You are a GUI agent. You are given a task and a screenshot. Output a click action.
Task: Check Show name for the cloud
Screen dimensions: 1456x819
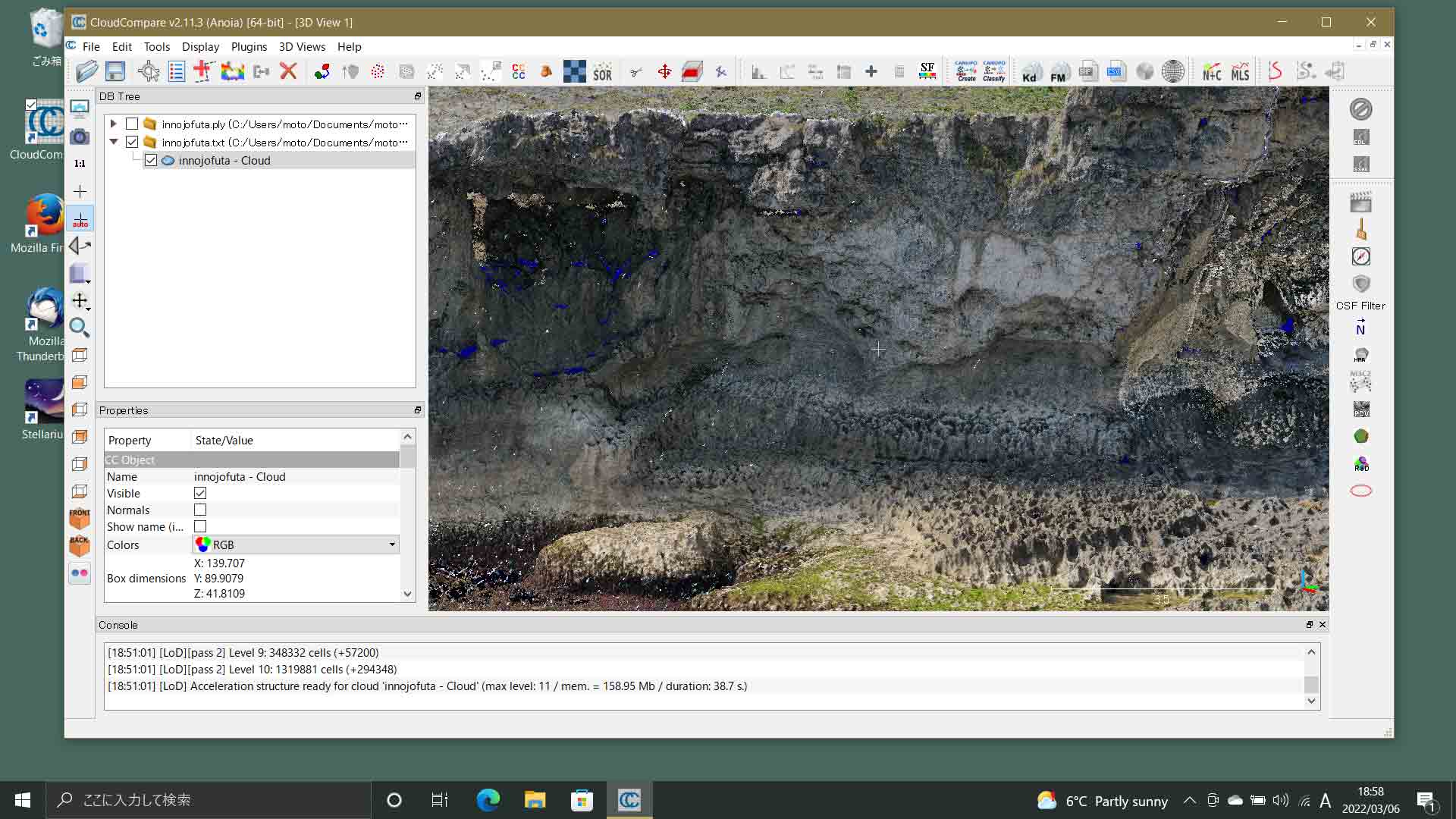200,526
